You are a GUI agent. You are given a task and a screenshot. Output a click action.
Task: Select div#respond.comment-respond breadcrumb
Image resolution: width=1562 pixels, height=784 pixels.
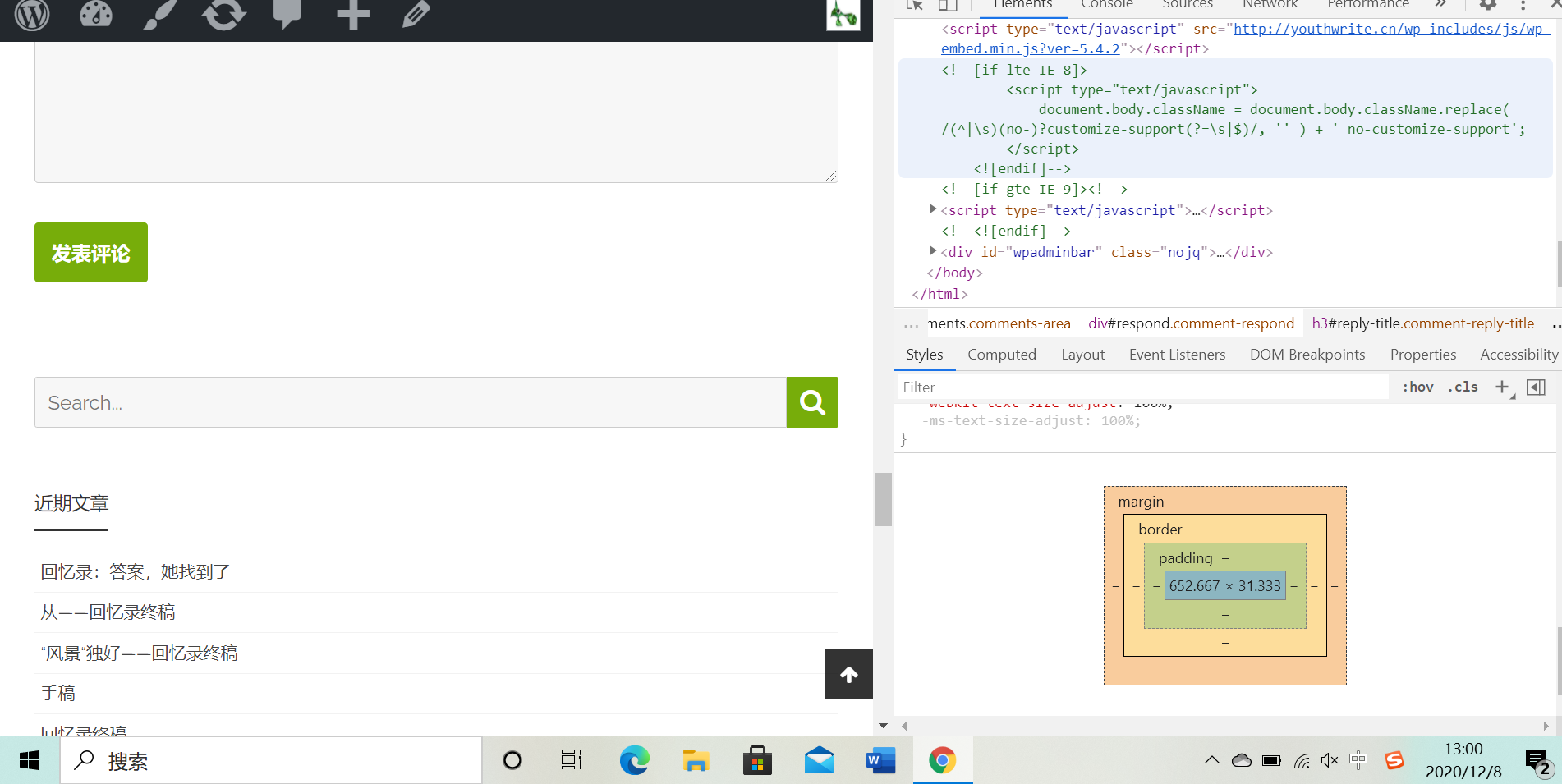pyautogui.click(x=1191, y=323)
